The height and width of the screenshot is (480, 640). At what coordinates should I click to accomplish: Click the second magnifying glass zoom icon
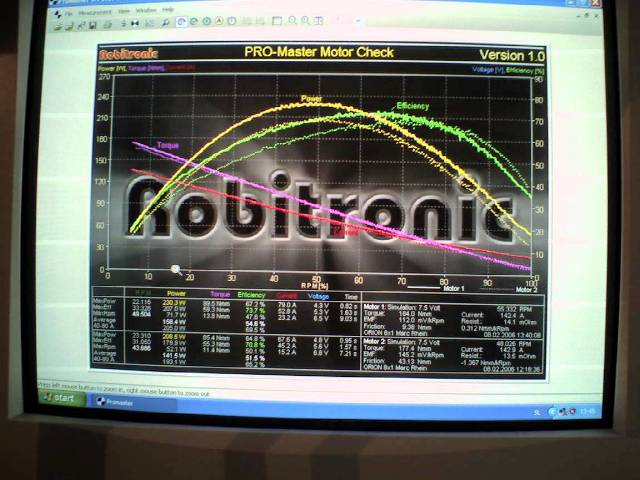pos(305,20)
